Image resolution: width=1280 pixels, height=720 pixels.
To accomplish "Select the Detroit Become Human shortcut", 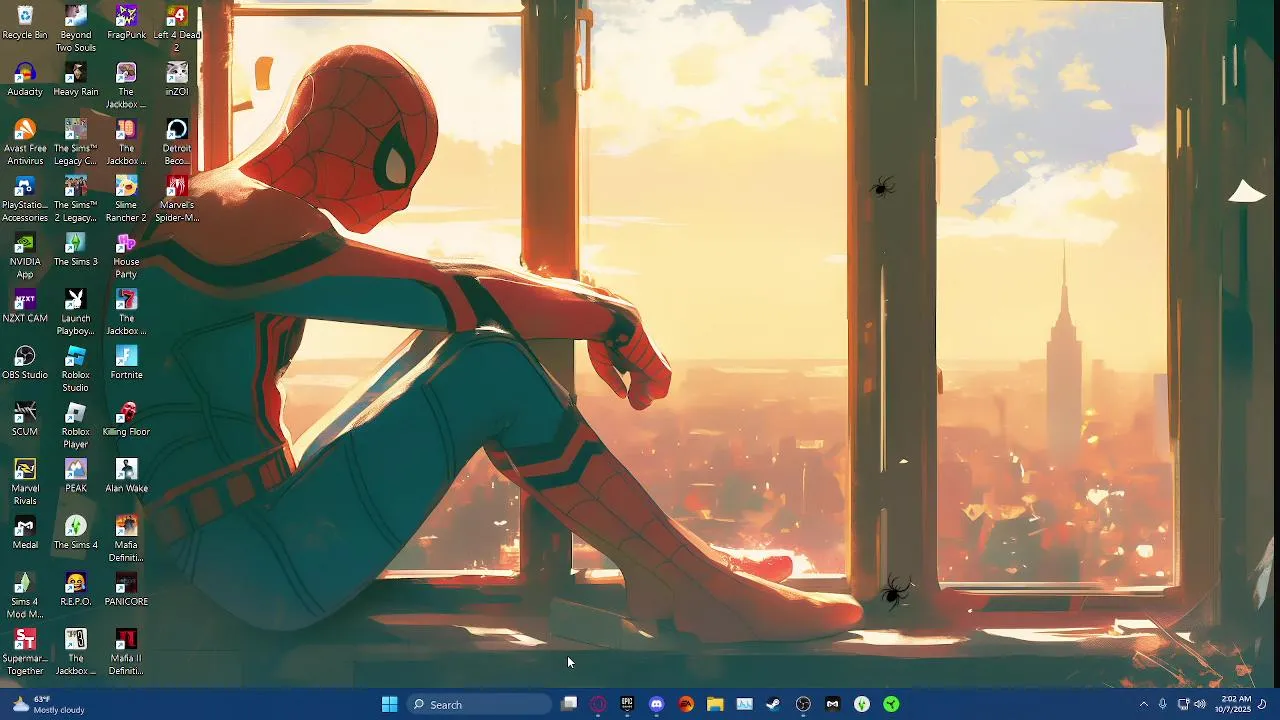I will click(177, 142).
